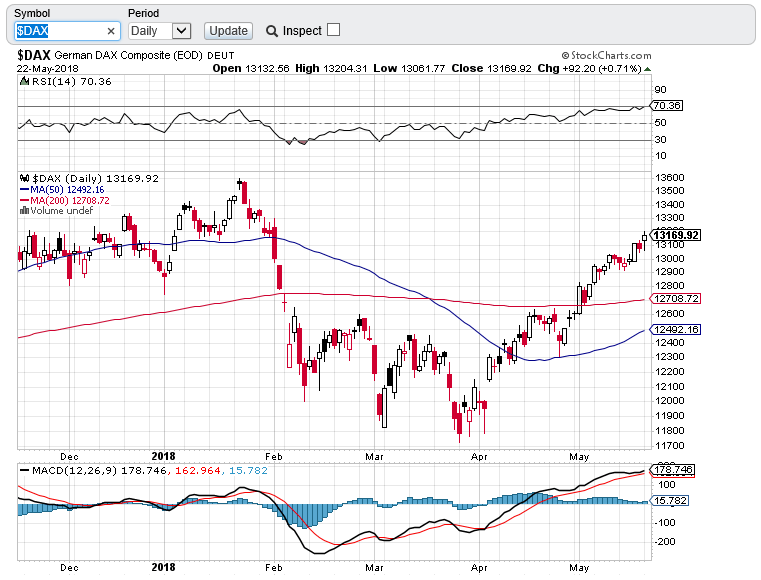Click the MA(200) 12708.72 legend text
The width and height of the screenshot is (761, 580).
(70, 200)
